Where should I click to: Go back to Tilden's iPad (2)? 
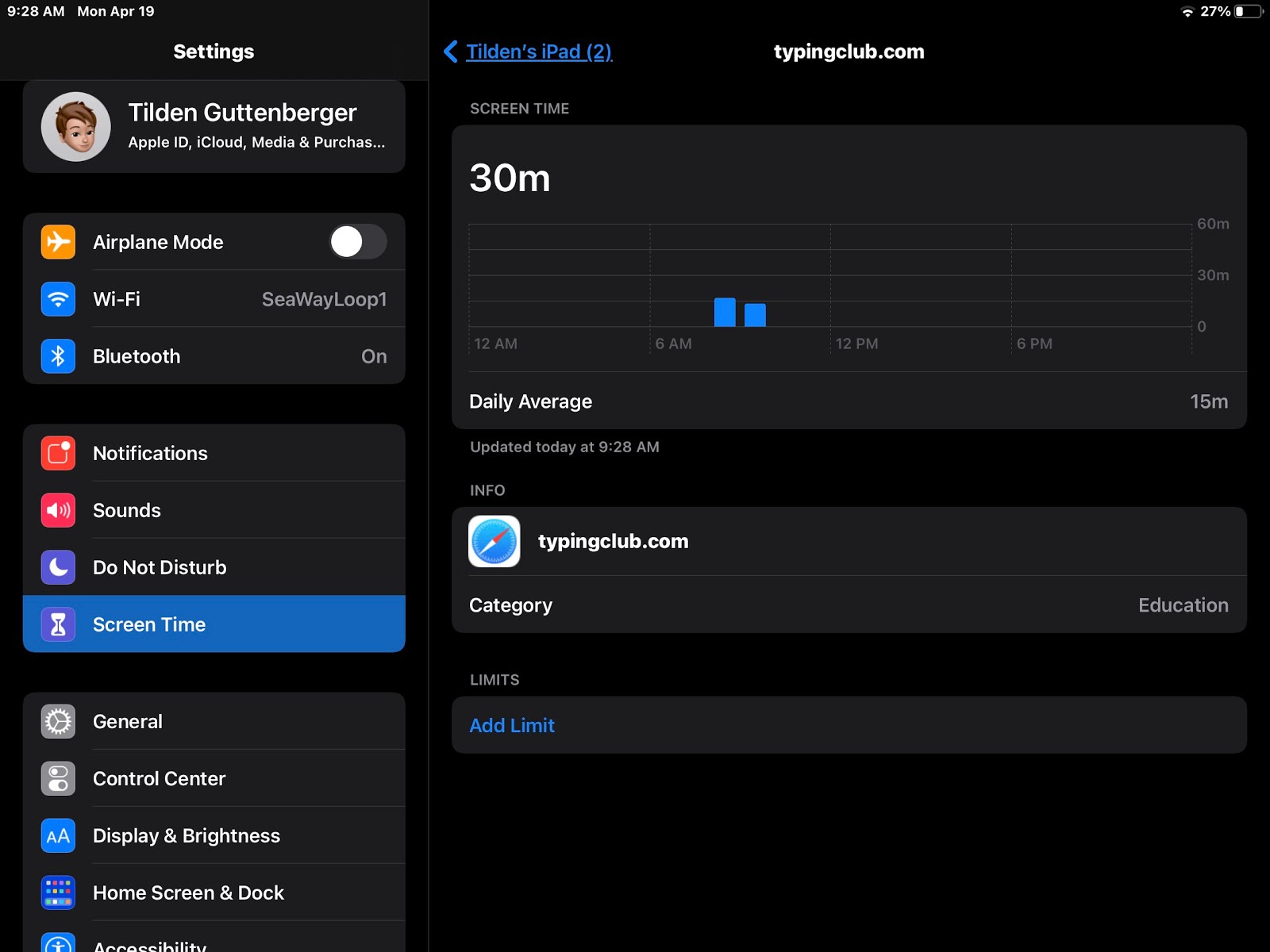point(539,52)
